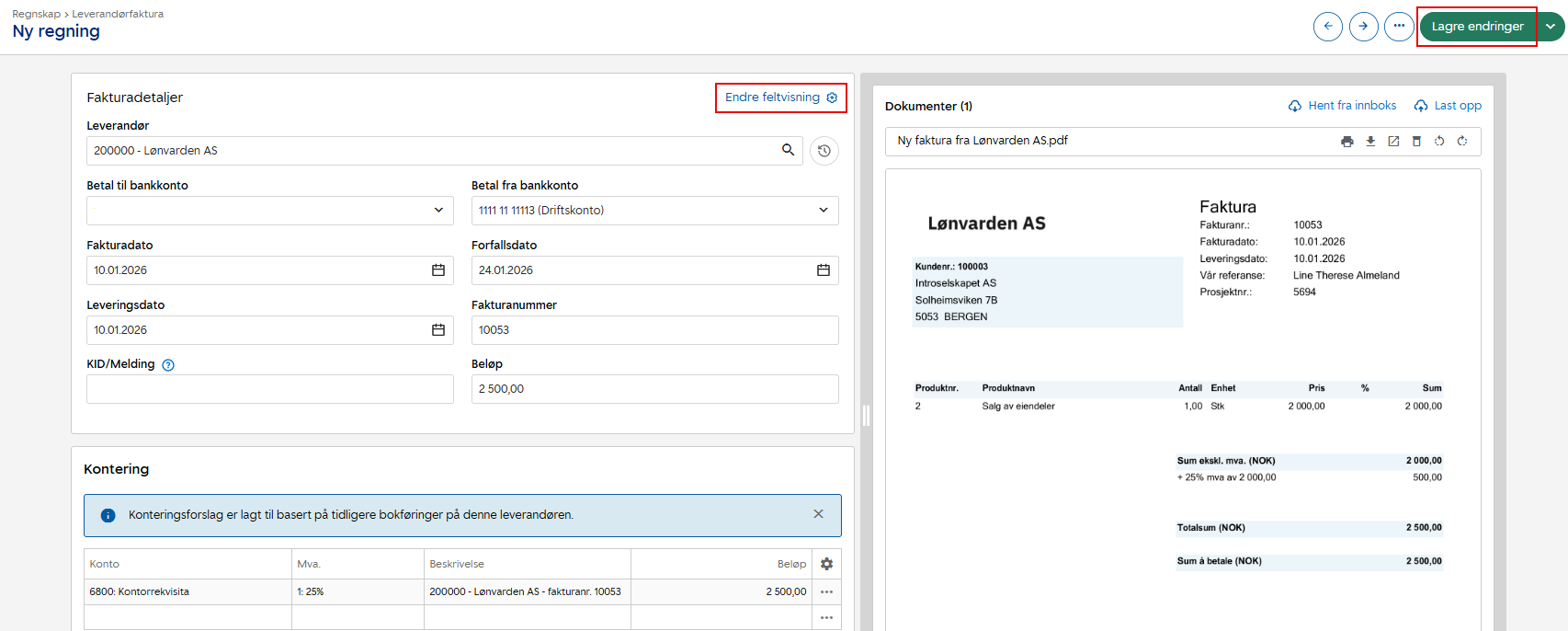Expand Lagre endringer split-button arrow
This screenshot has height=631, width=1568.
click(1551, 27)
